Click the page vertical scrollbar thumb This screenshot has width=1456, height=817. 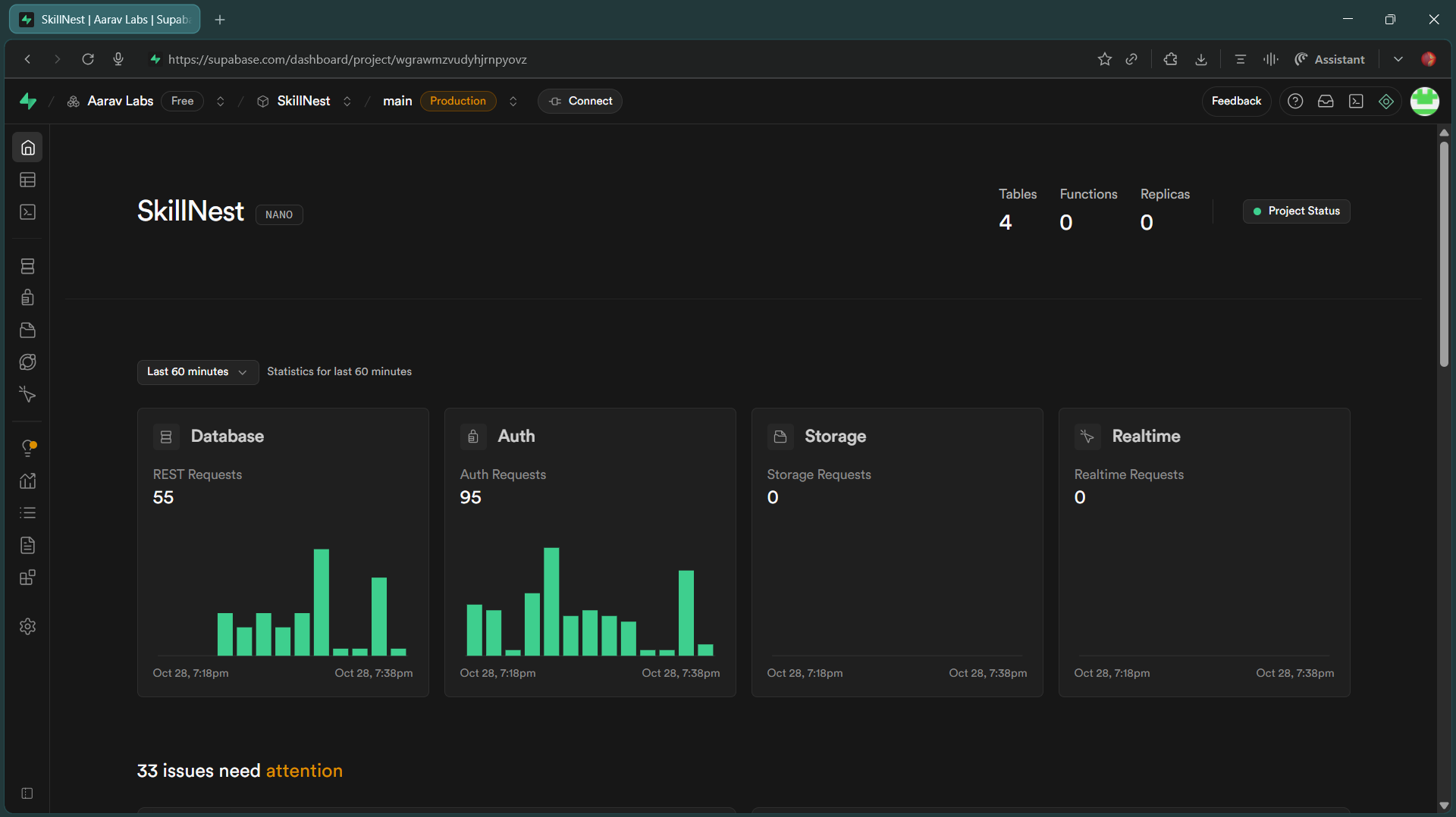(x=1444, y=254)
